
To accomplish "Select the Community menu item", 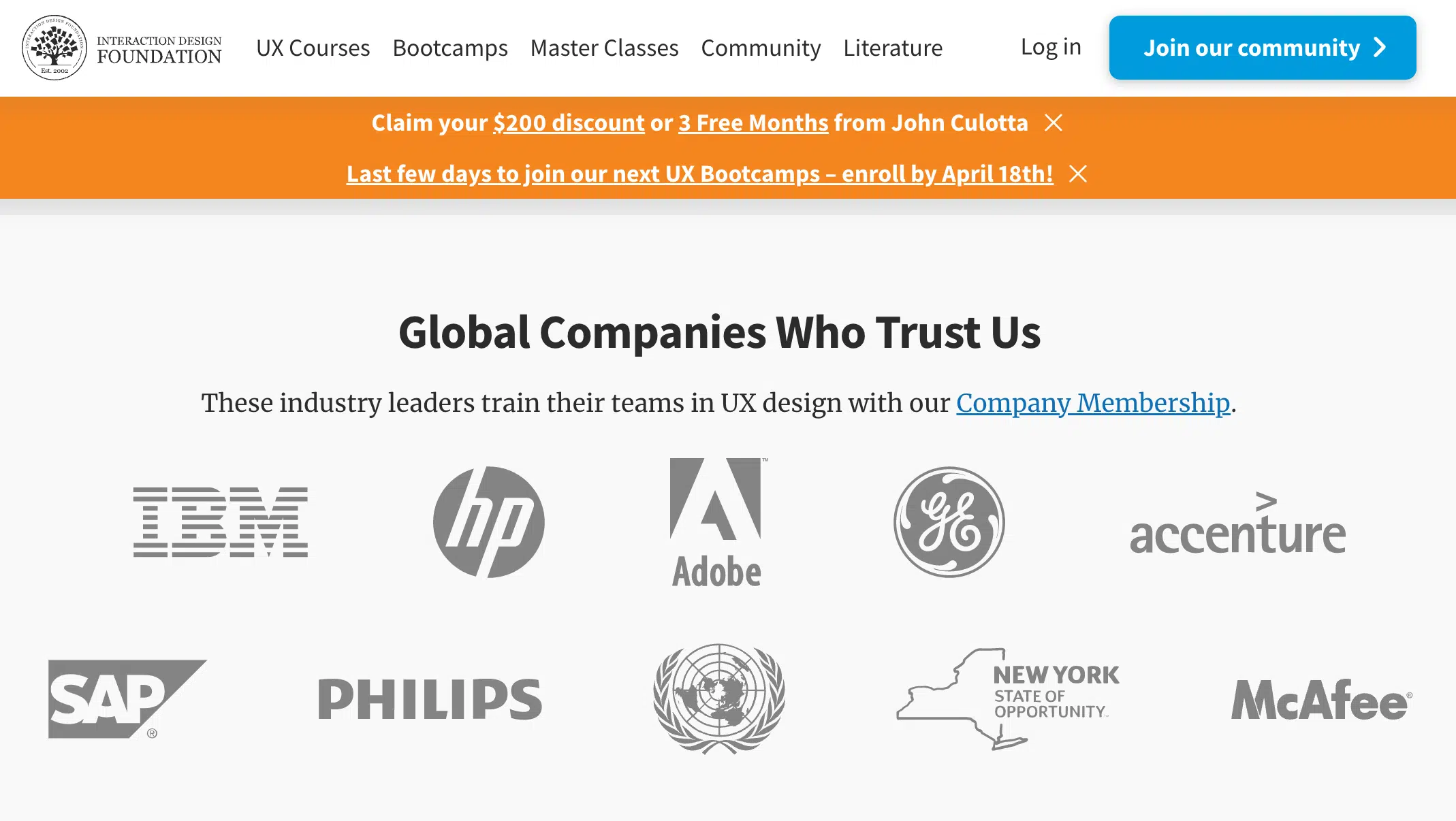I will [x=761, y=47].
